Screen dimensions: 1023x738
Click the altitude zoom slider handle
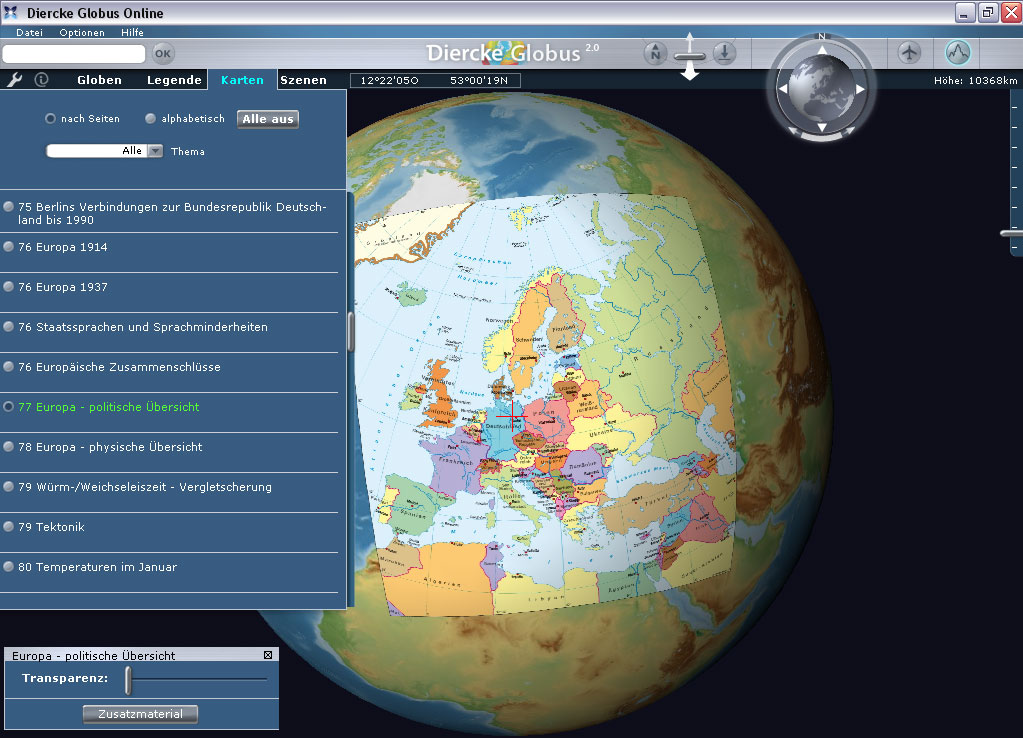pyautogui.click(x=1012, y=233)
